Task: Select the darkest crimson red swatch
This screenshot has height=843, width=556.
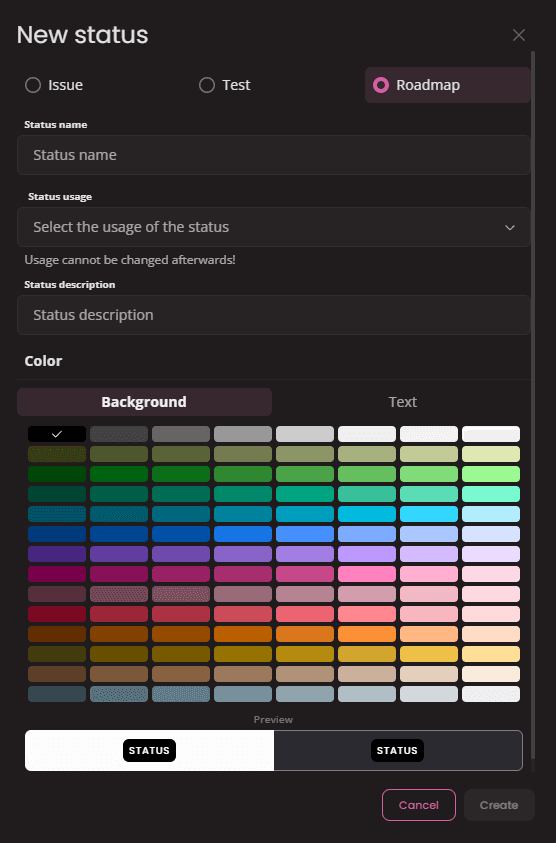Action: point(57,613)
